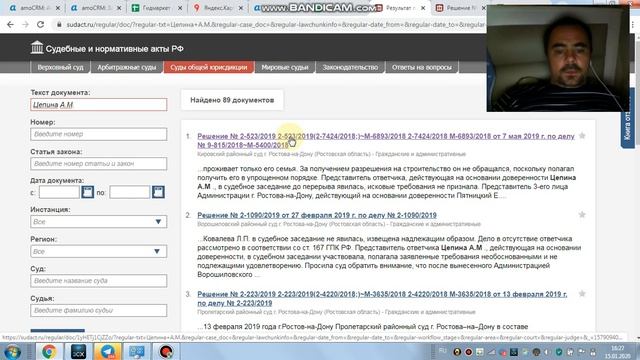The width and height of the screenshot is (640, 360).
Task: Open the 'по' date calendar picker
Action: (x=158, y=192)
